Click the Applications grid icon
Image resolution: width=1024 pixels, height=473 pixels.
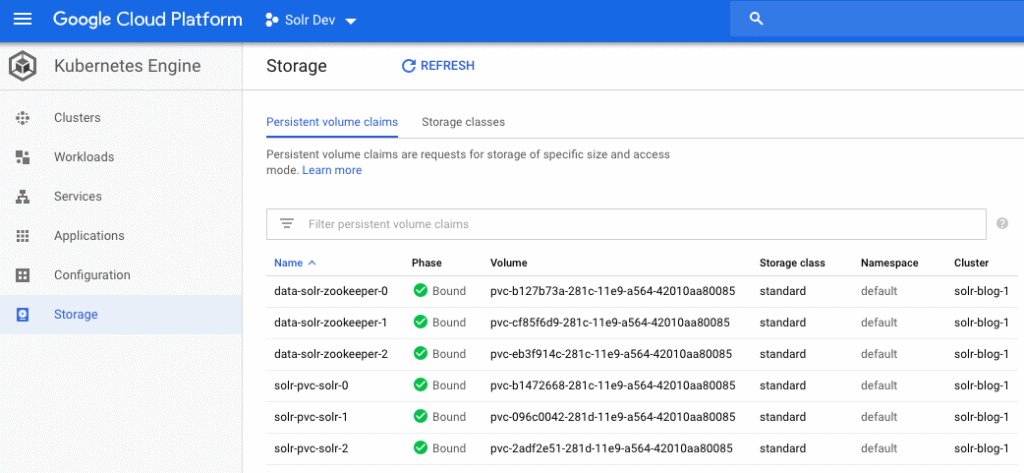pyautogui.click(x=23, y=236)
